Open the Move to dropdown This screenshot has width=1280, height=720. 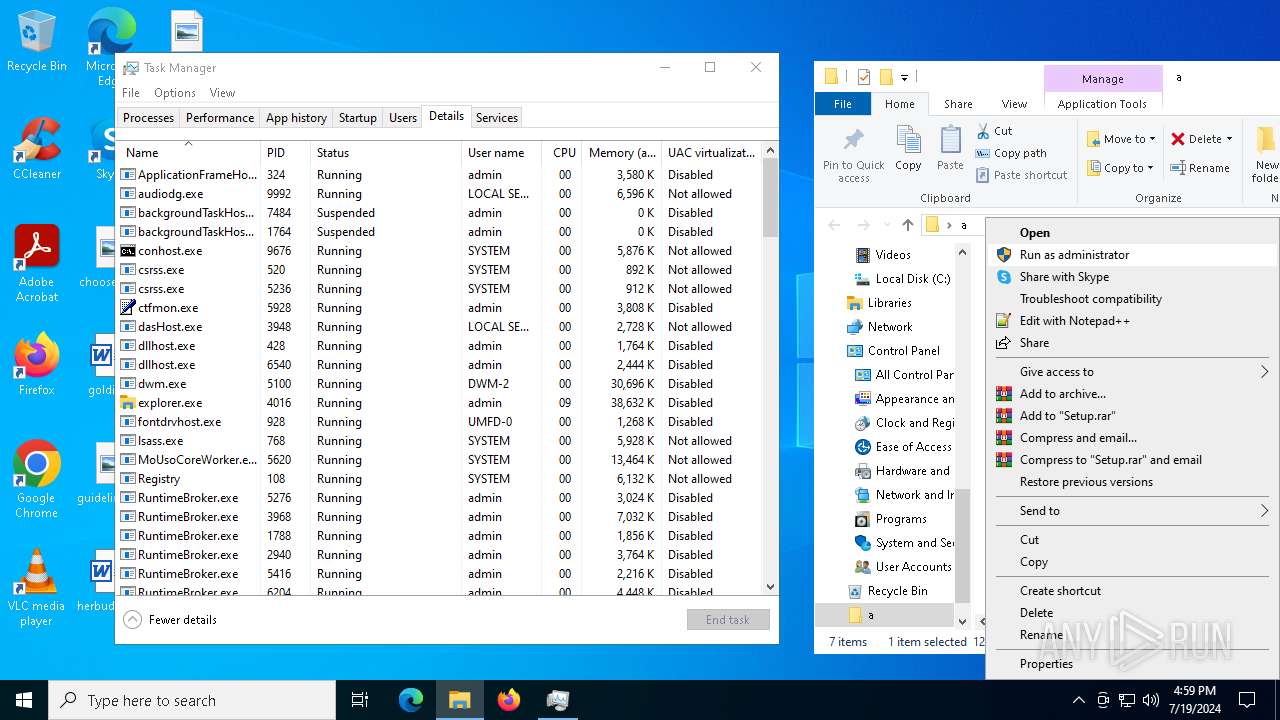pos(1121,139)
